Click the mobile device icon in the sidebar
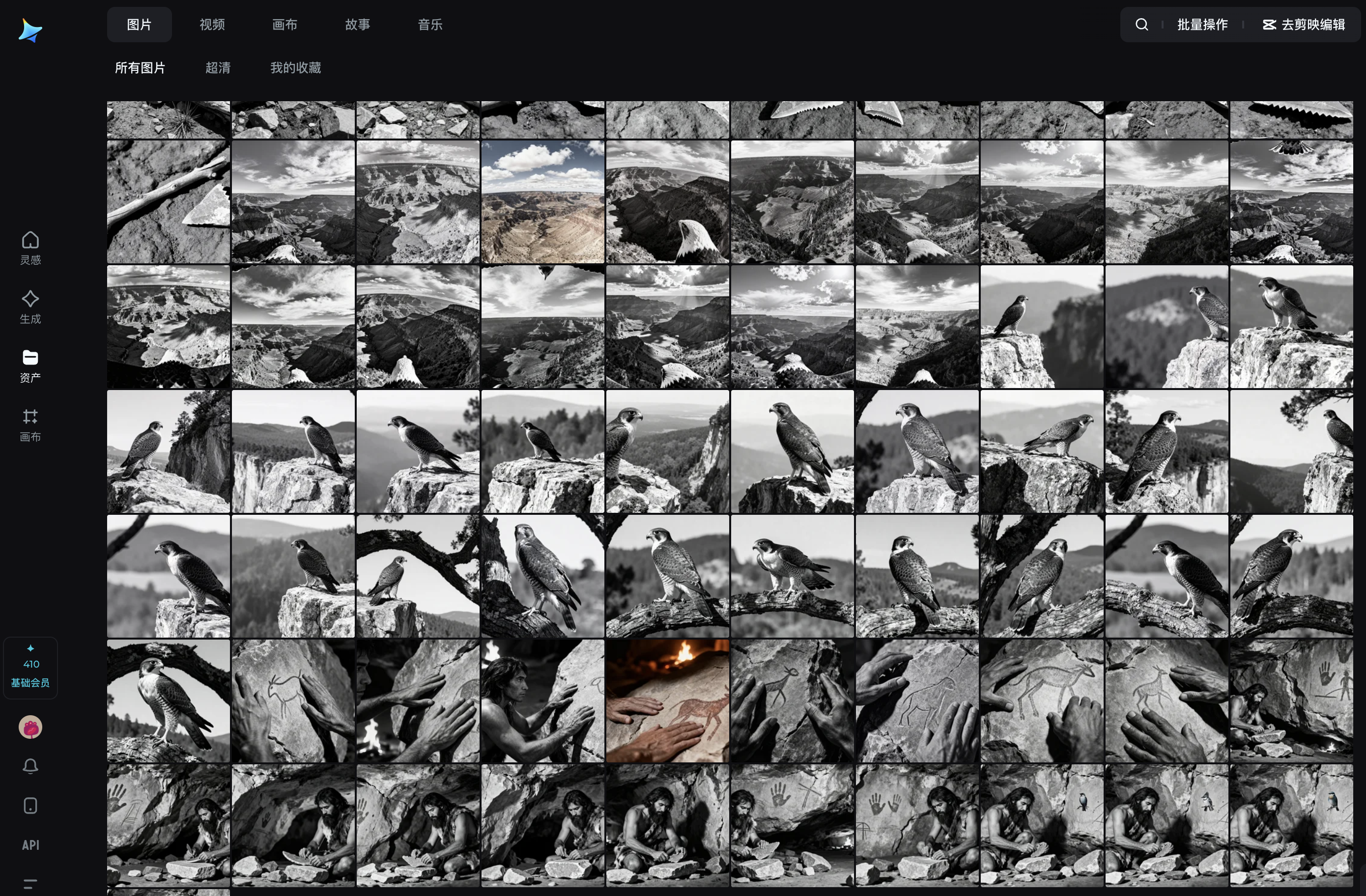 click(30, 806)
